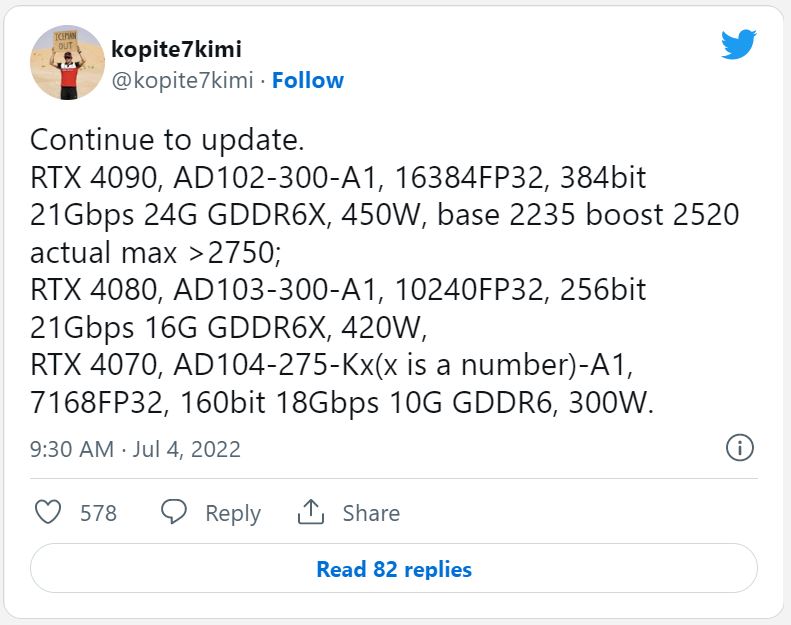Click the Reply text label

point(232,513)
